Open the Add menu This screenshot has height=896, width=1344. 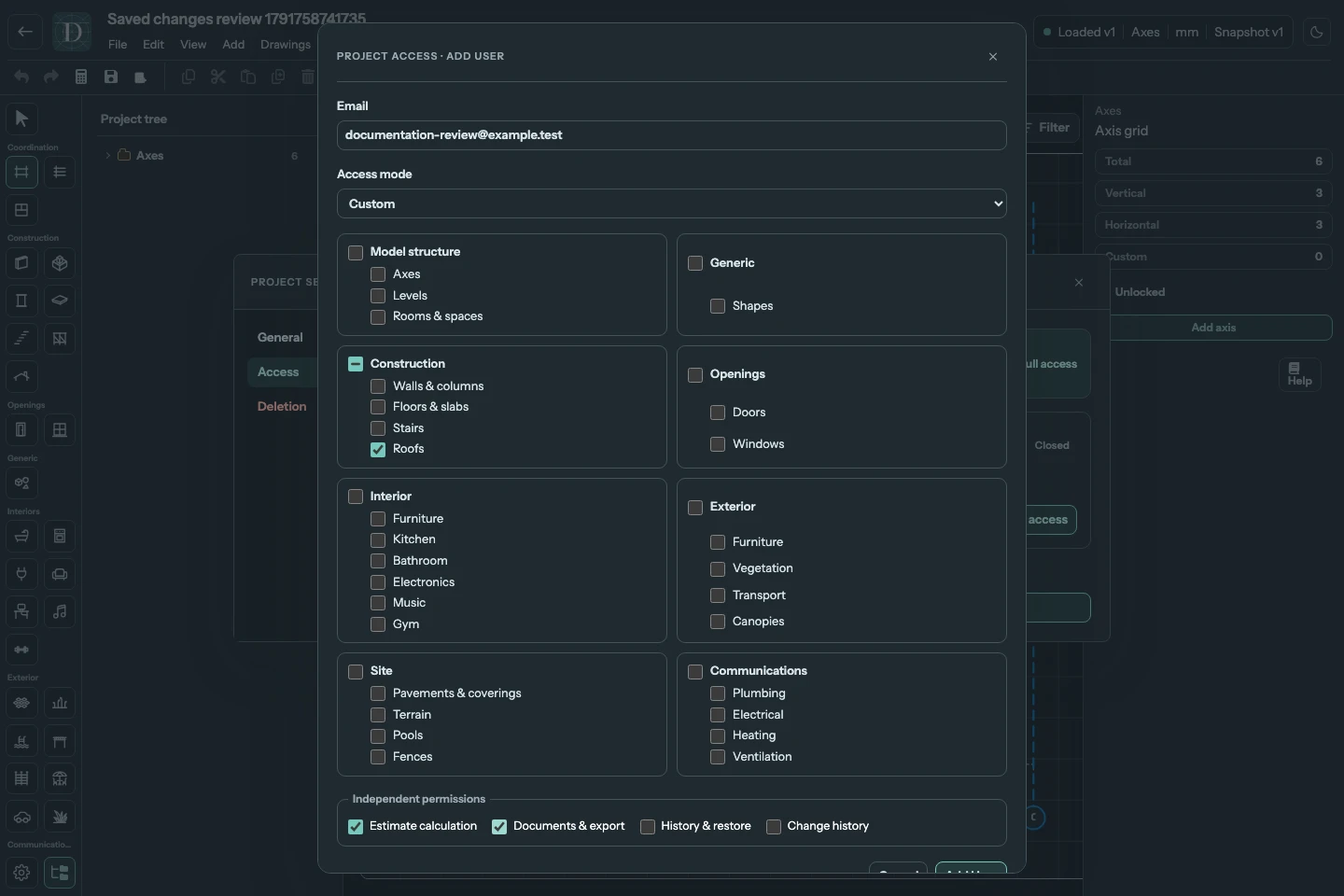[x=233, y=44]
